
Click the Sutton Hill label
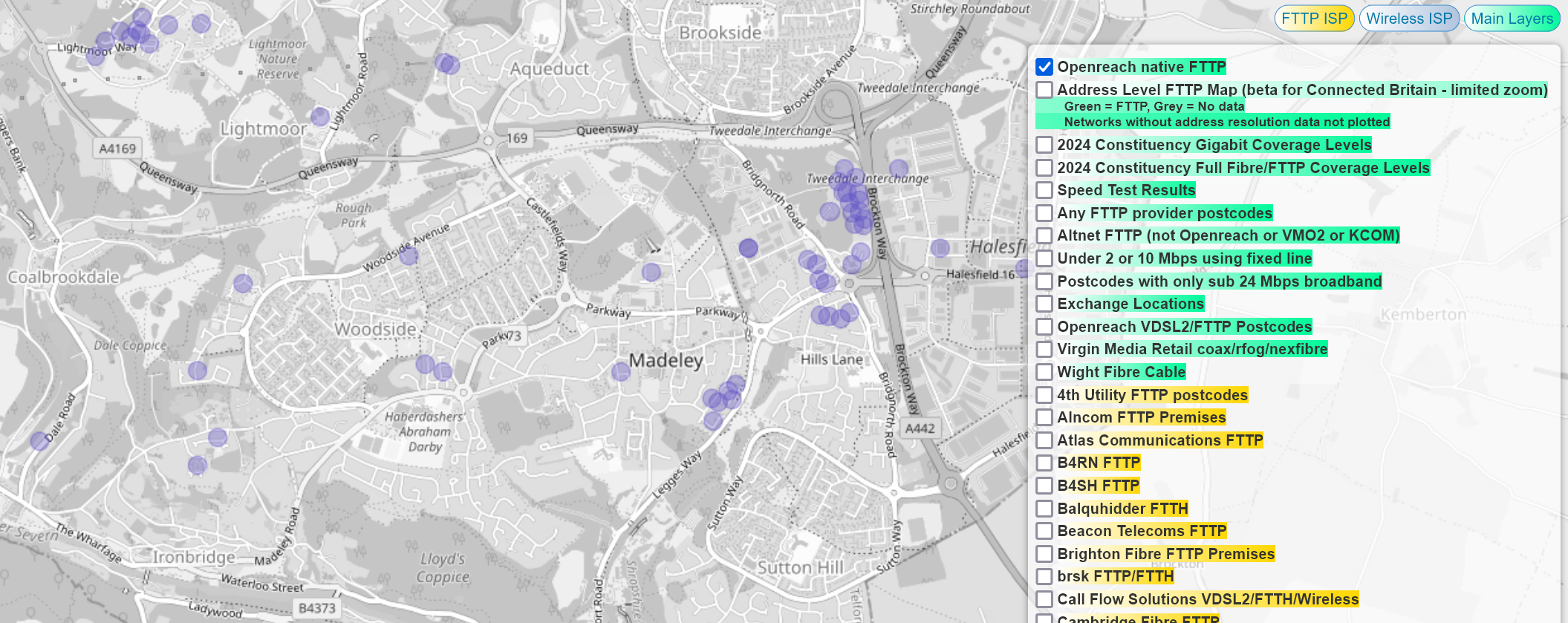[801, 568]
